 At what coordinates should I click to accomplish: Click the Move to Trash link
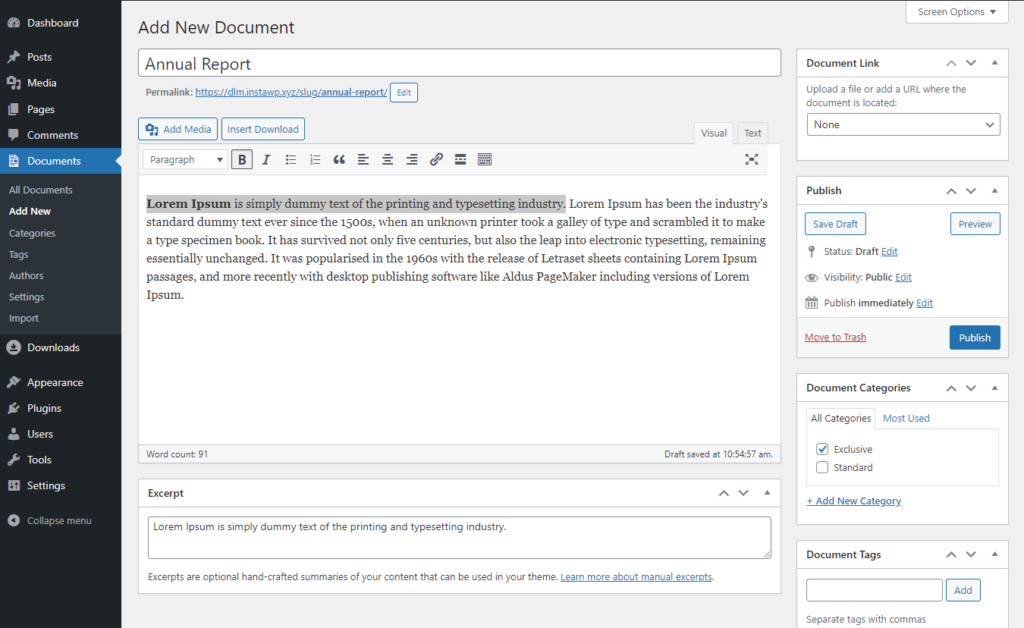[835, 338]
